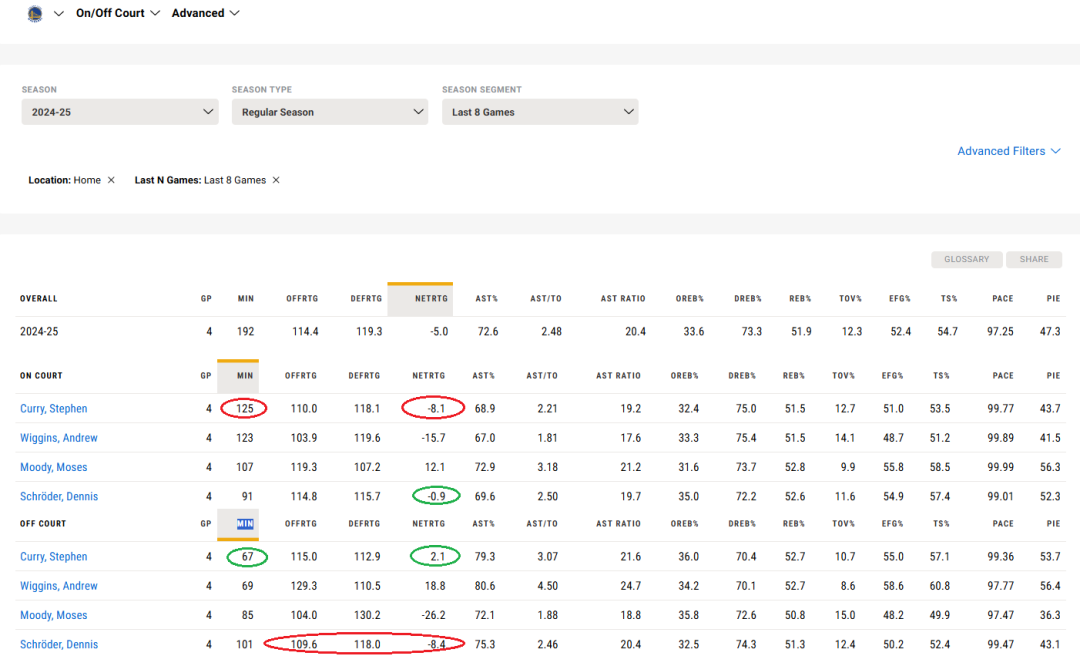Sort the Off Court table by REB%
Screen dimensions: 1080x656
click(x=793, y=524)
